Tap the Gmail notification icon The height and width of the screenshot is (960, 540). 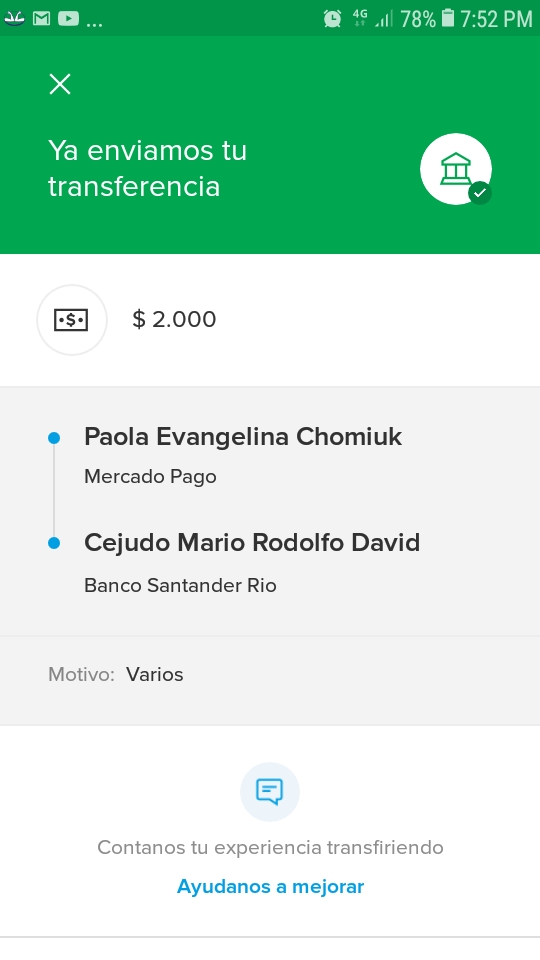[41, 19]
